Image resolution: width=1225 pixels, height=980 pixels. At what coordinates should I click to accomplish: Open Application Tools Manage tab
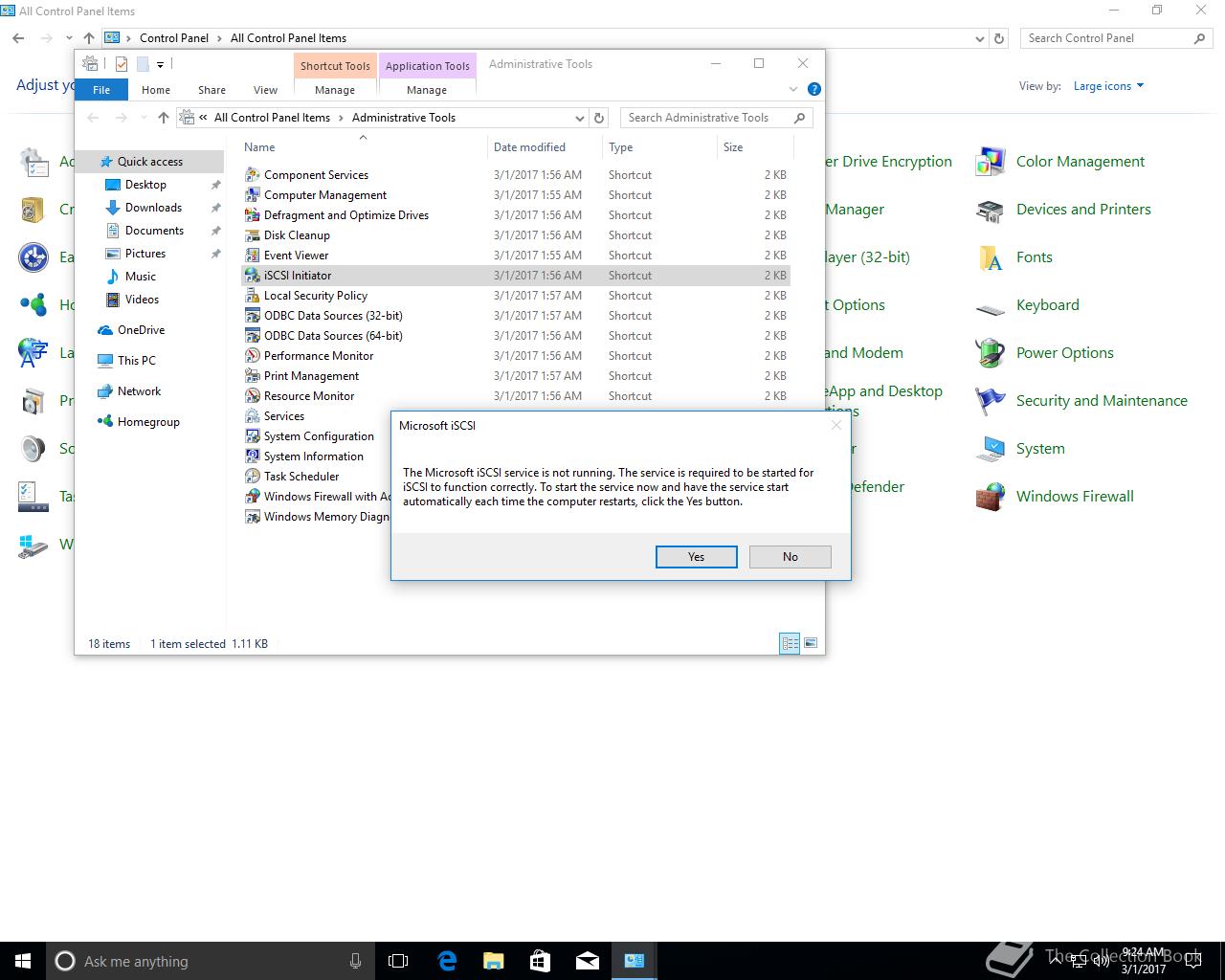click(x=427, y=90)
